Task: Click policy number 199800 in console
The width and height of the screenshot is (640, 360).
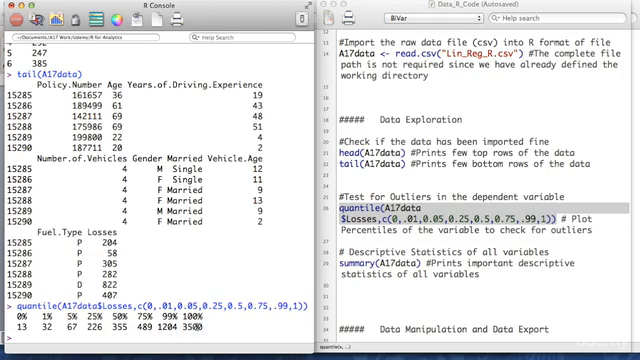Action: click(87, 138)
